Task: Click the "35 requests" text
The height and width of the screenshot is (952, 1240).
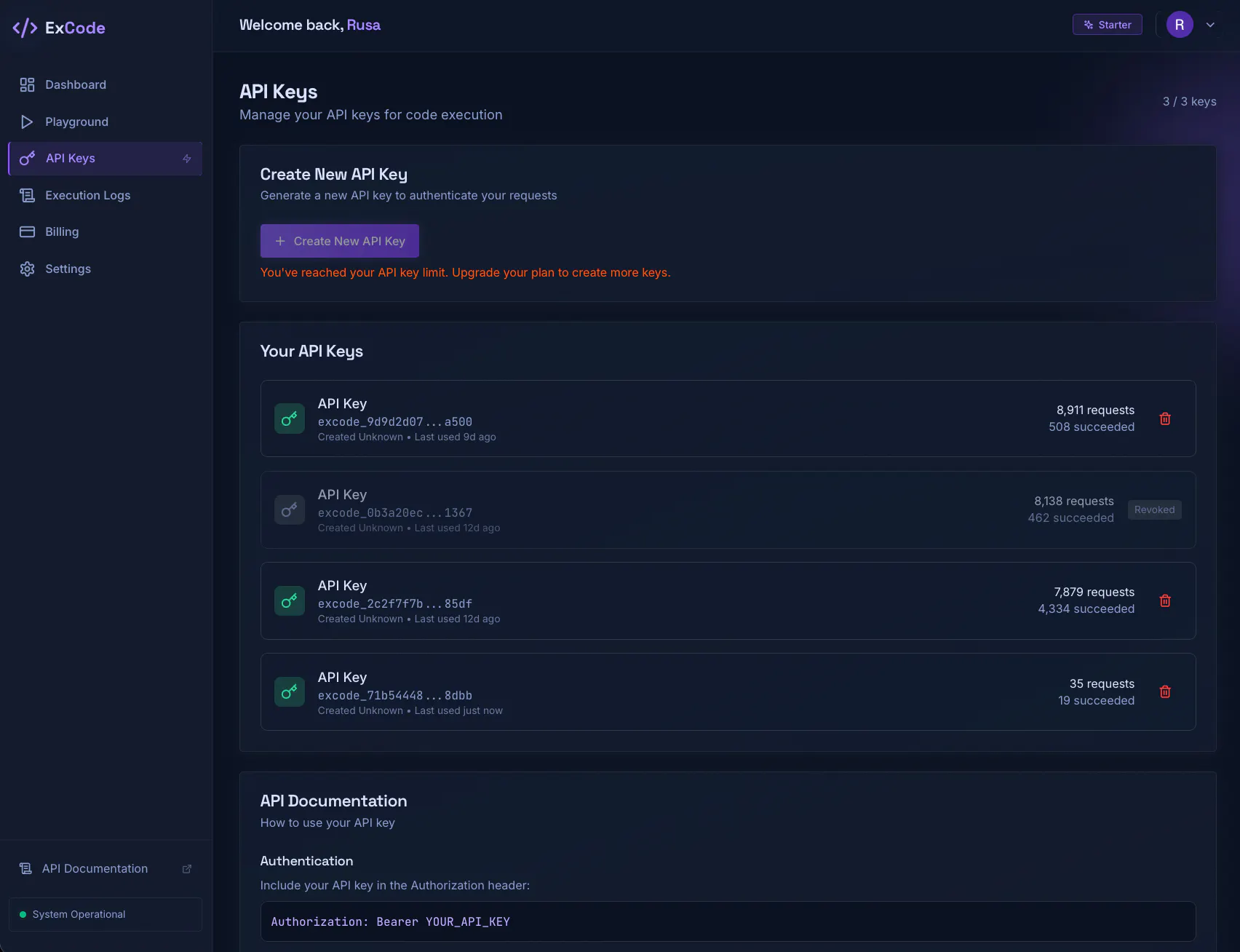Action: click(x=1102, y=683)
